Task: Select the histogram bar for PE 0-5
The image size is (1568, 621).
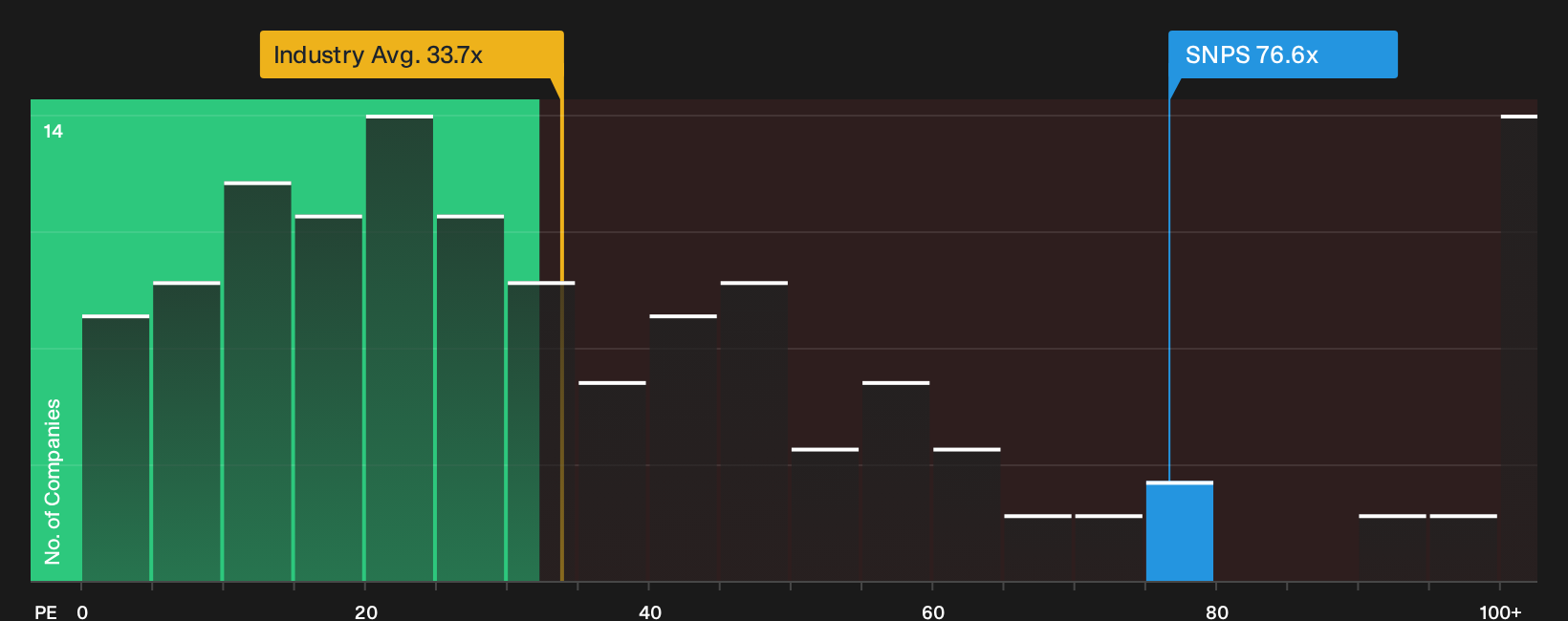Action: (x=116, y=448)
